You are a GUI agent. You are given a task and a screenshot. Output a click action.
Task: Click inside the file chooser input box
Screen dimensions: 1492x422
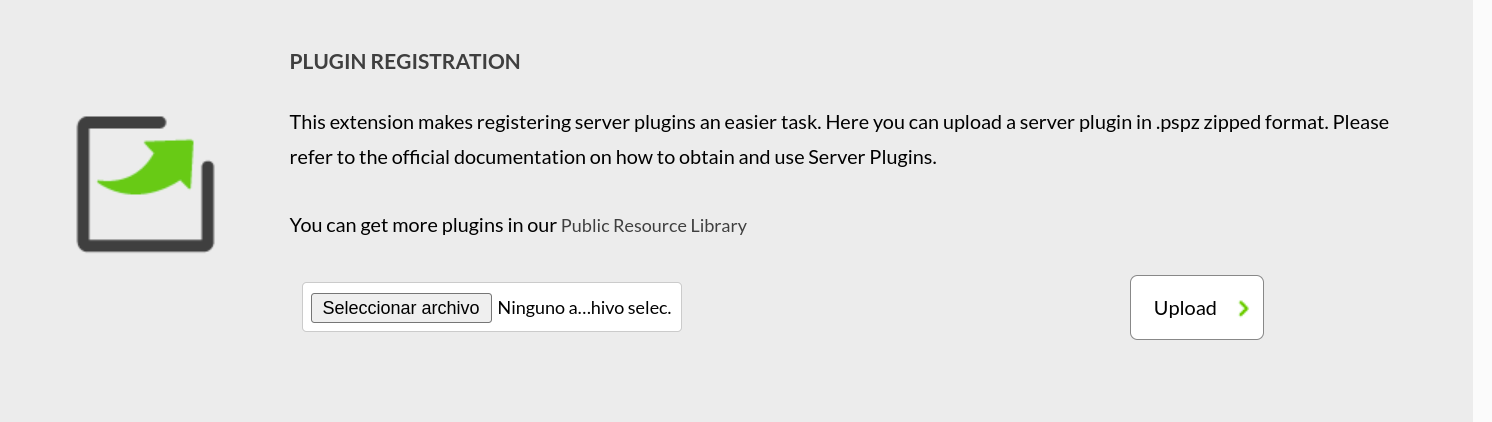(x=492, y=308)
